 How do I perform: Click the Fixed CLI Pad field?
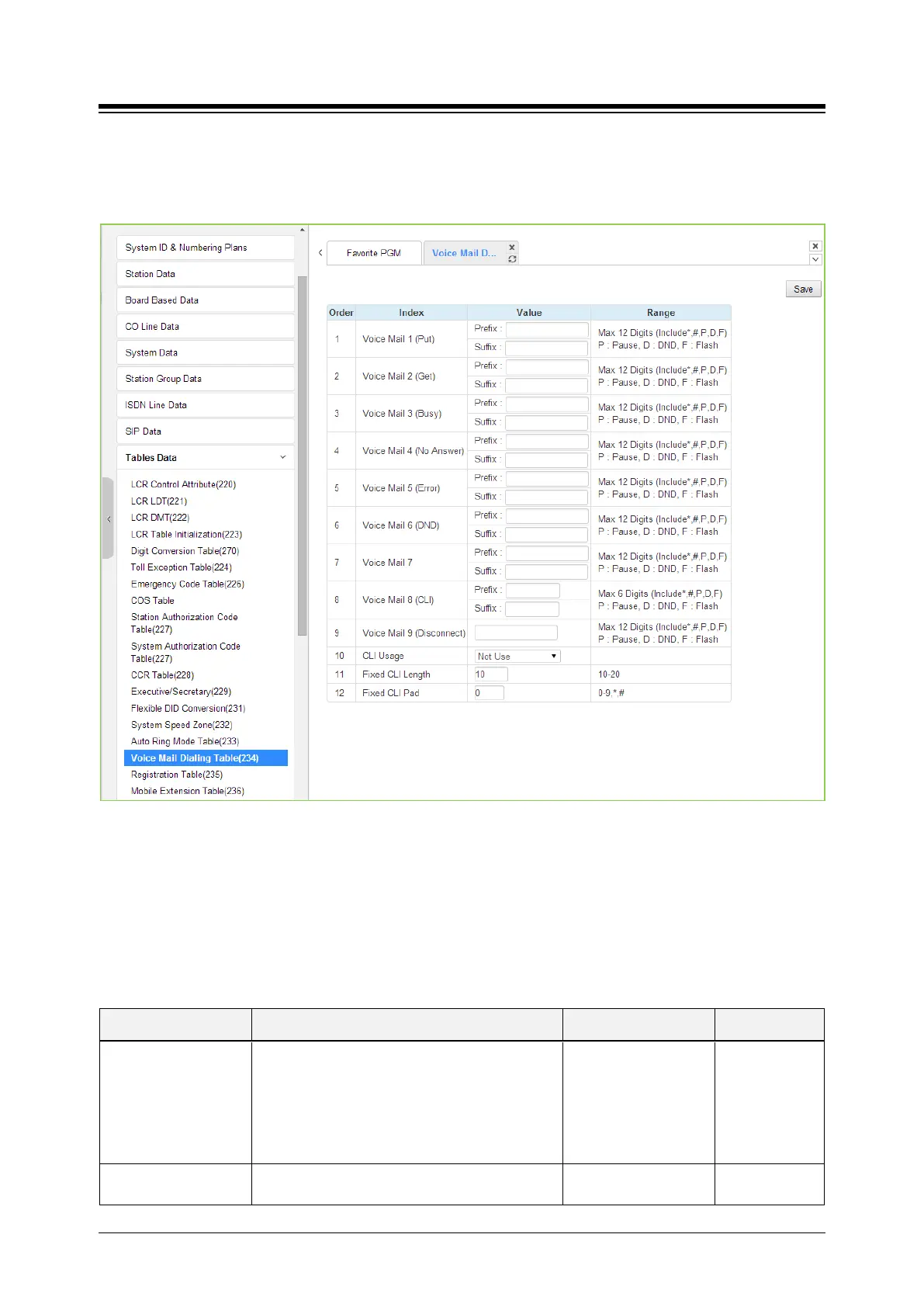(x=489, y=693)
